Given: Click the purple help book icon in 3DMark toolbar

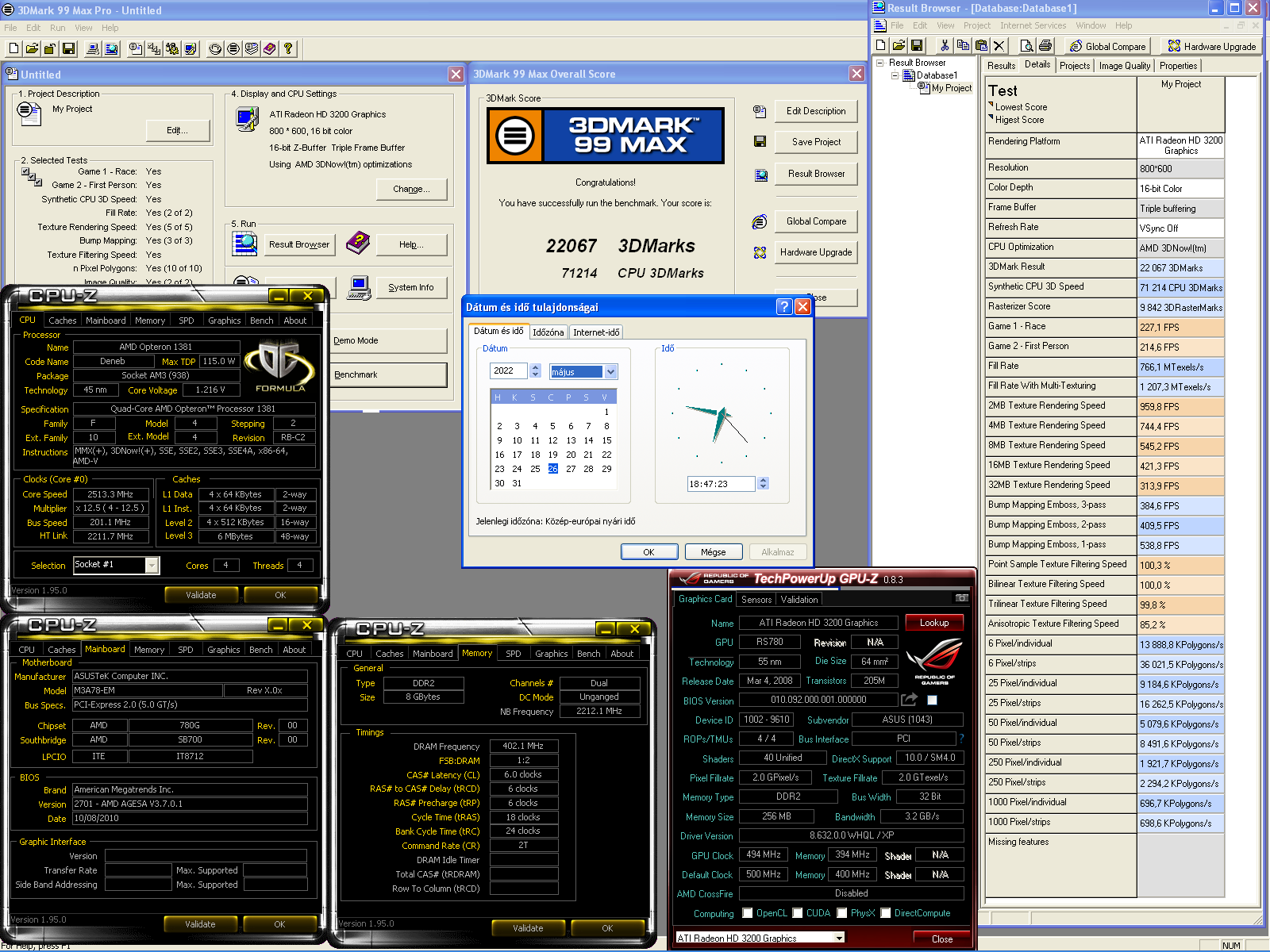Looking at the screenshot, I should pos(270,48).
